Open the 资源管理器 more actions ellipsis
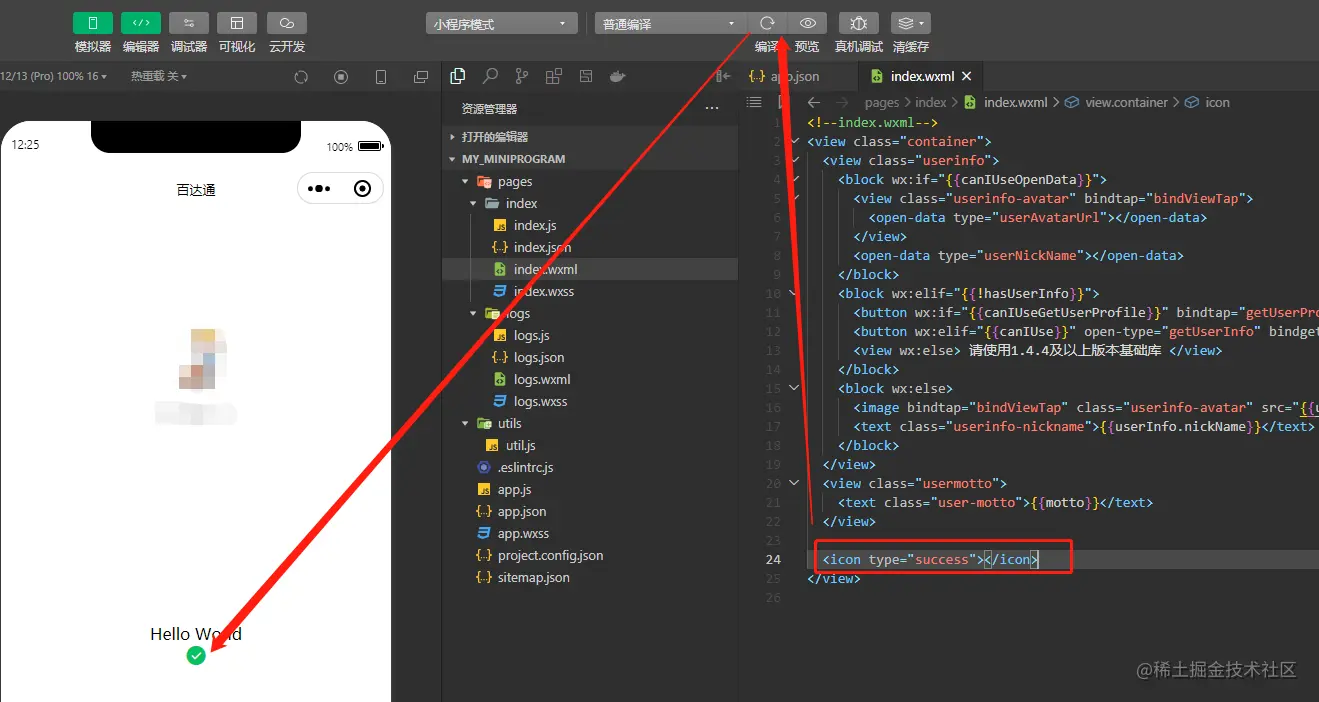This screenshot has width=1319, height=702. pyautogui.click(x=712, y=108)
